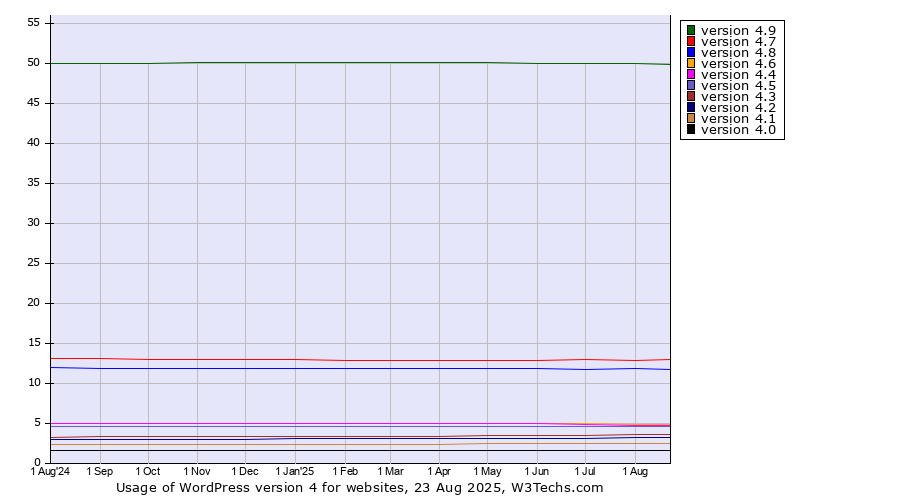900x500 pixels.
Task: Click the "20" y-axis value
Action: 33,303
